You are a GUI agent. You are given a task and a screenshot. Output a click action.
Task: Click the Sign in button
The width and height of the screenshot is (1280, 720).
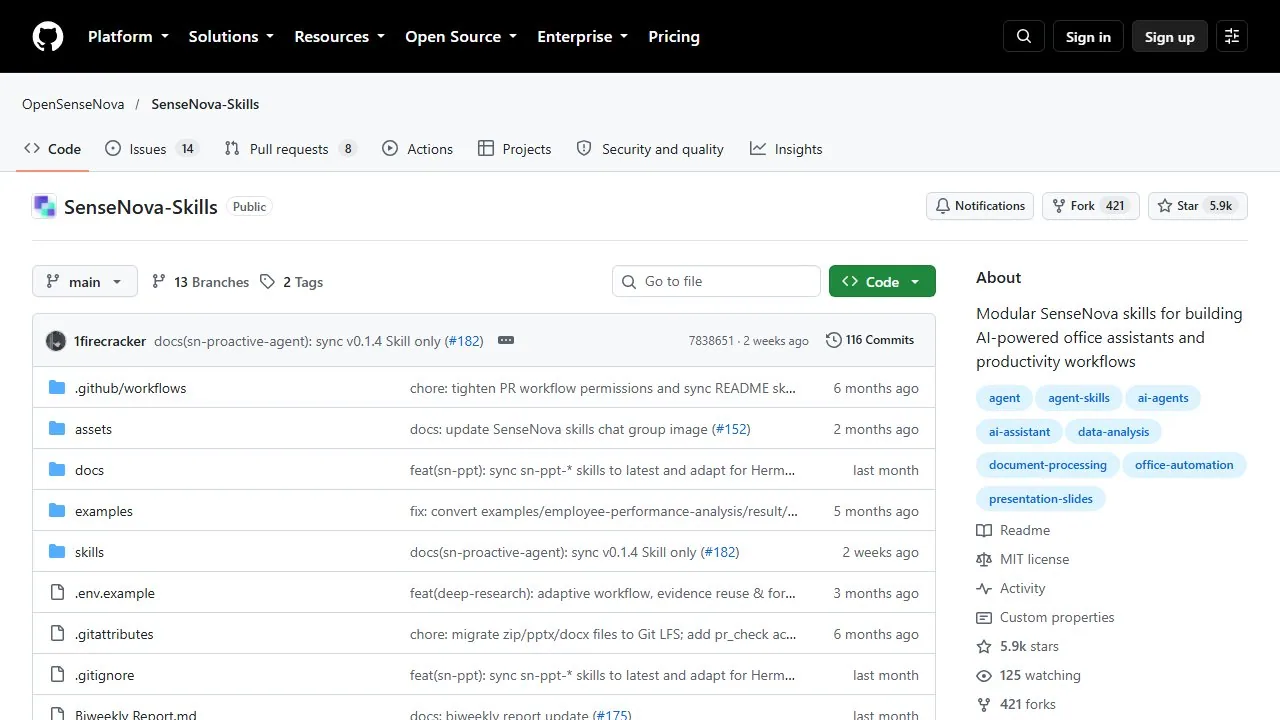pos(1088,37)
